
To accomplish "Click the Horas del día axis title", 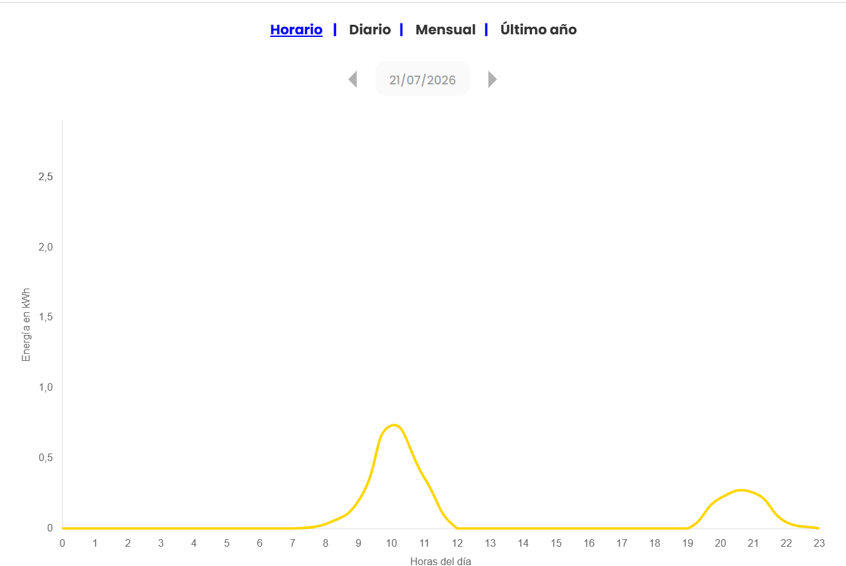I will click(440, 561).
